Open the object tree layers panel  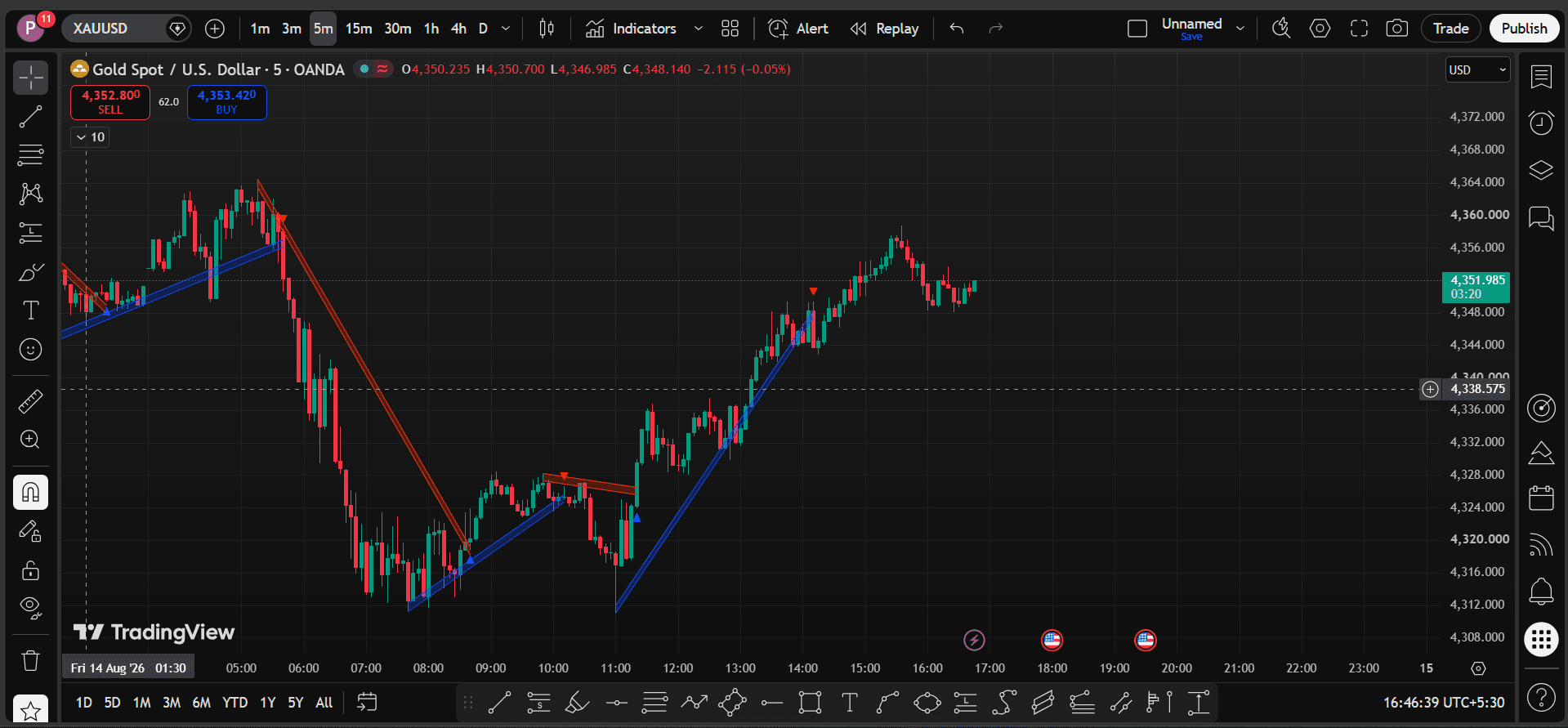[x=1541, y=170]
